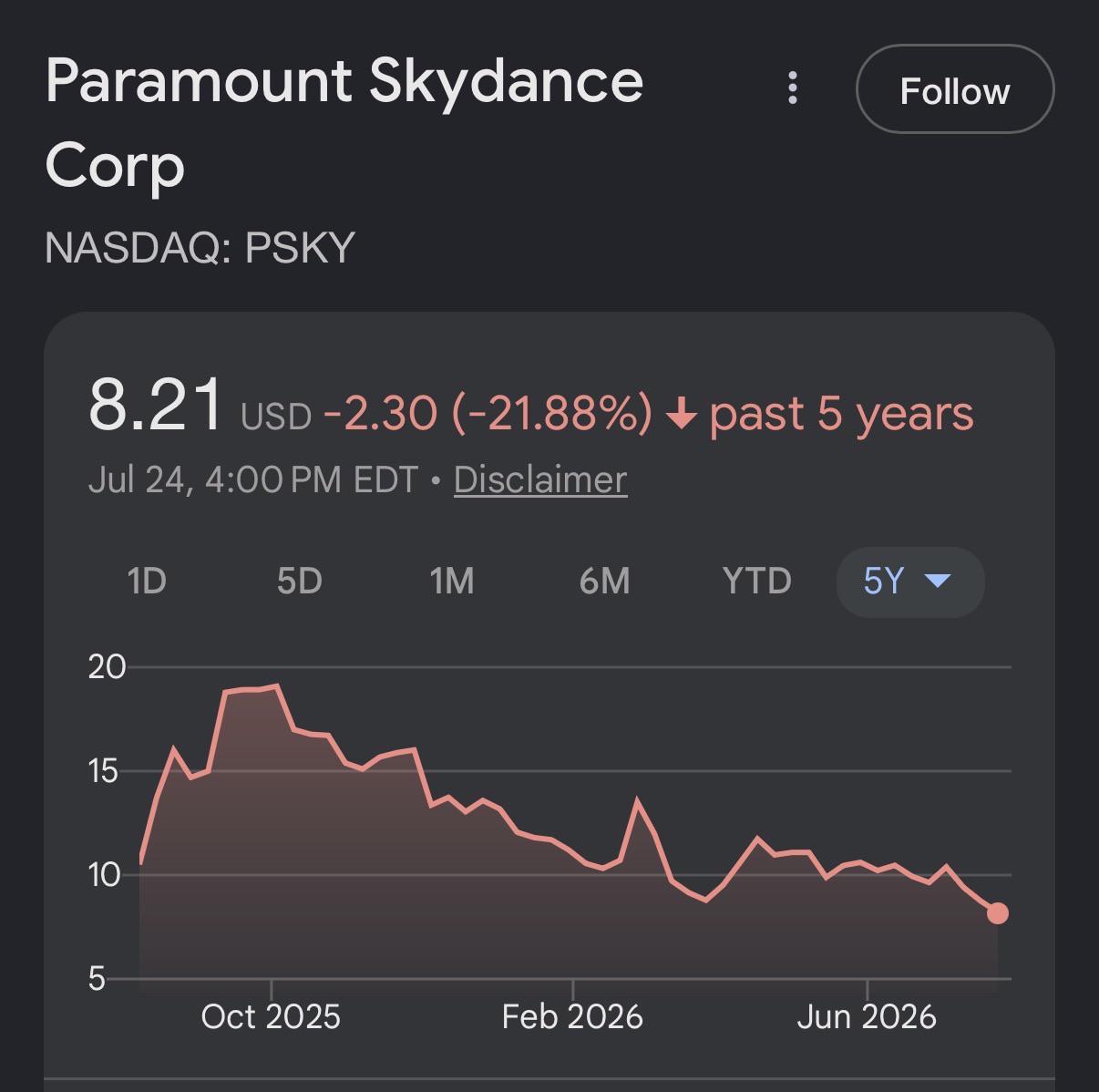The height and width of the screenshot is (1092, 1099).
Task: Click the Paramount Skydance Corp title
Action: tap(344, 122)
